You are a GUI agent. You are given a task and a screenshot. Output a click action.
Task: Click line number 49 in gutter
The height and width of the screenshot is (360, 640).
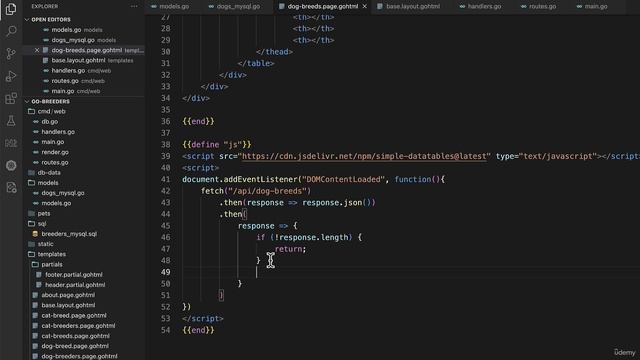point(165,272)
